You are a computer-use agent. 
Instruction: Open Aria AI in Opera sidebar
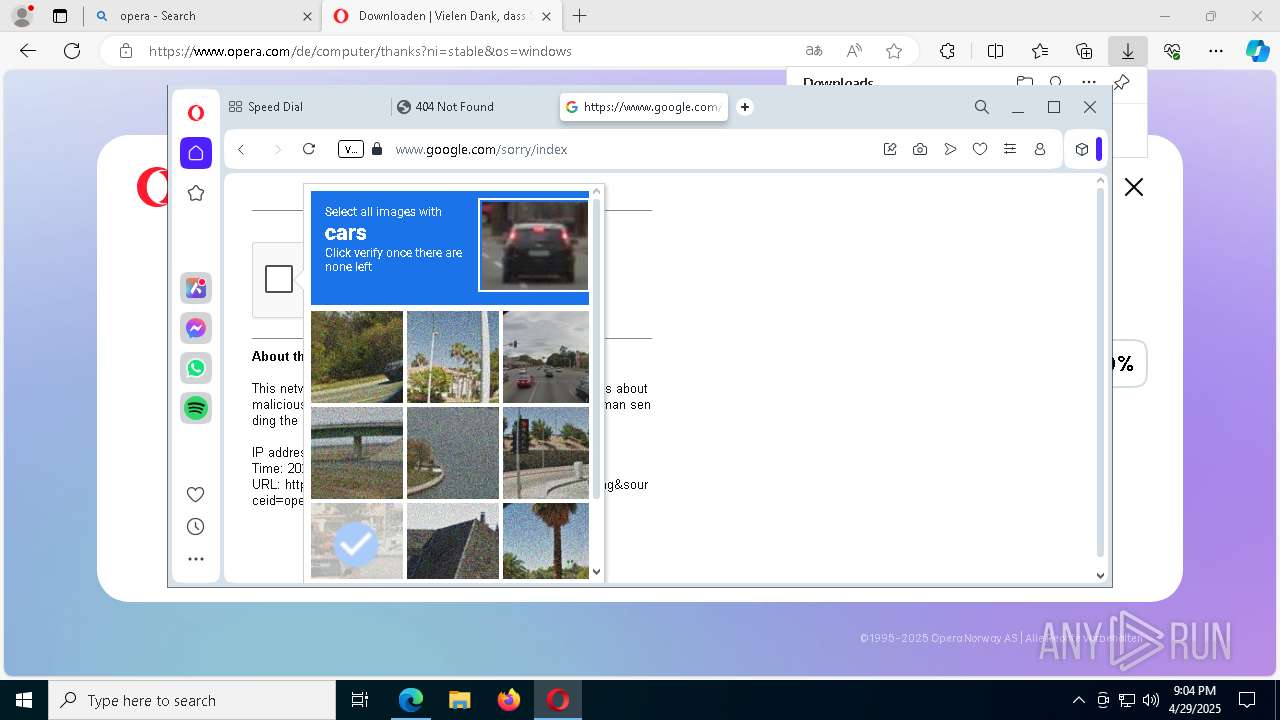tap(196, 288)
